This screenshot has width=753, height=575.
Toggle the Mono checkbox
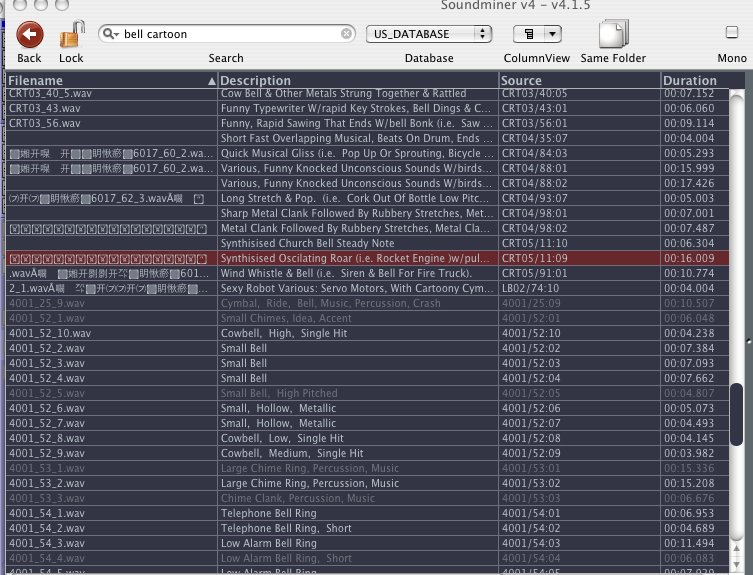(732, 33)
